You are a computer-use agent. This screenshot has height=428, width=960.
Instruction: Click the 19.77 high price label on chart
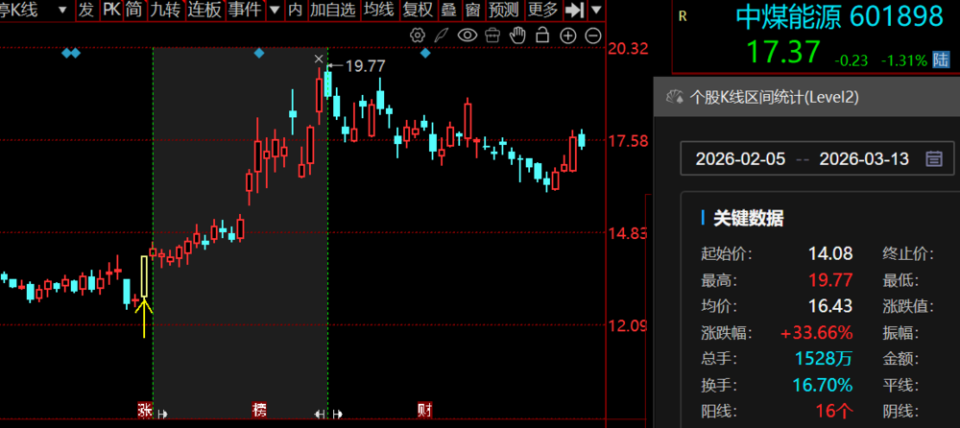[x=366, y=66]
